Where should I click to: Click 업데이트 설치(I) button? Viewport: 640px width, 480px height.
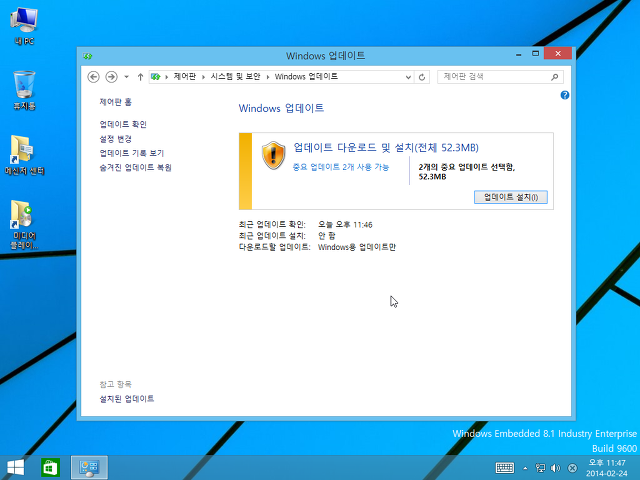(511, 197)
